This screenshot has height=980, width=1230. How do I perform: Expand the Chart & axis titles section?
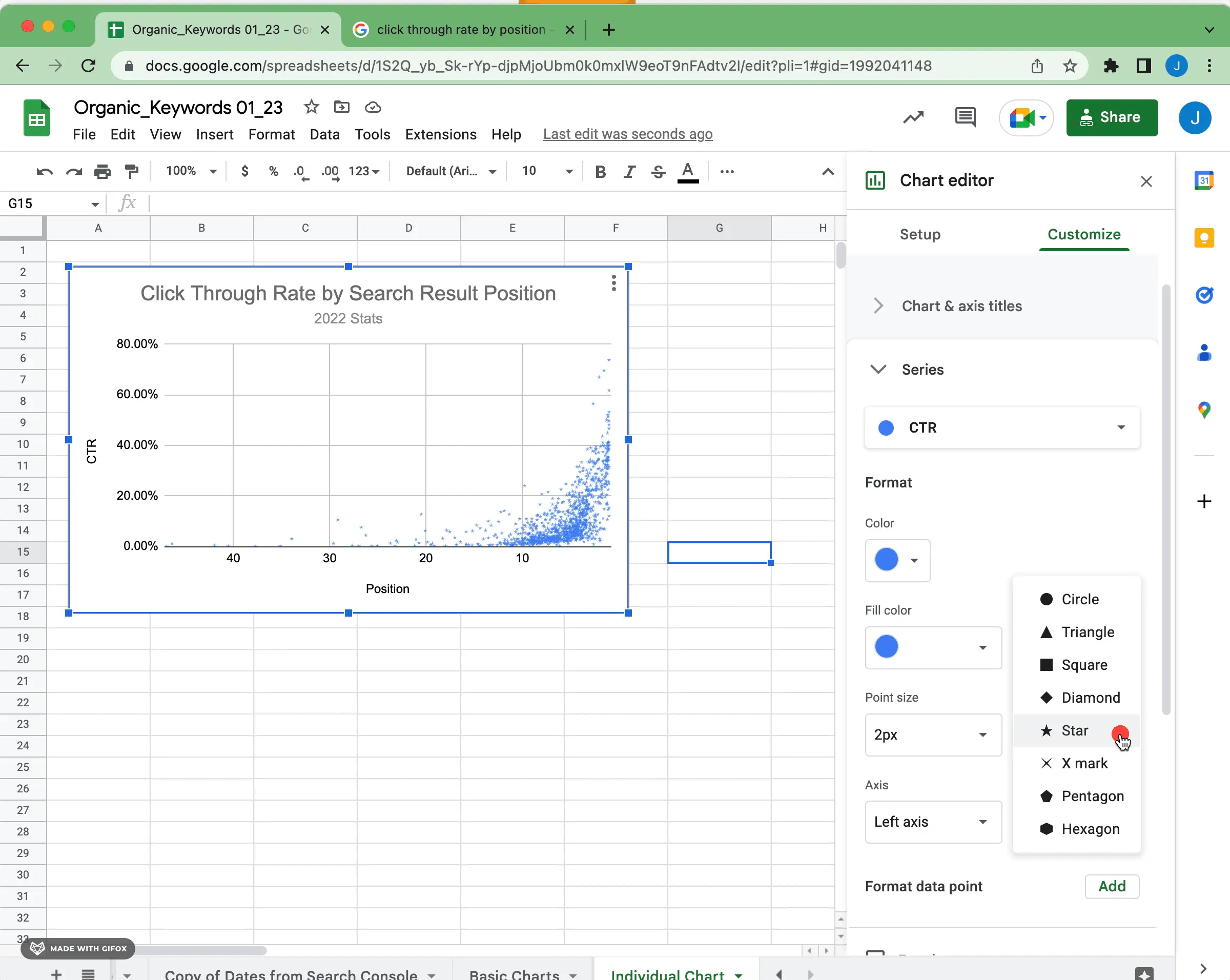click(879, 306)
